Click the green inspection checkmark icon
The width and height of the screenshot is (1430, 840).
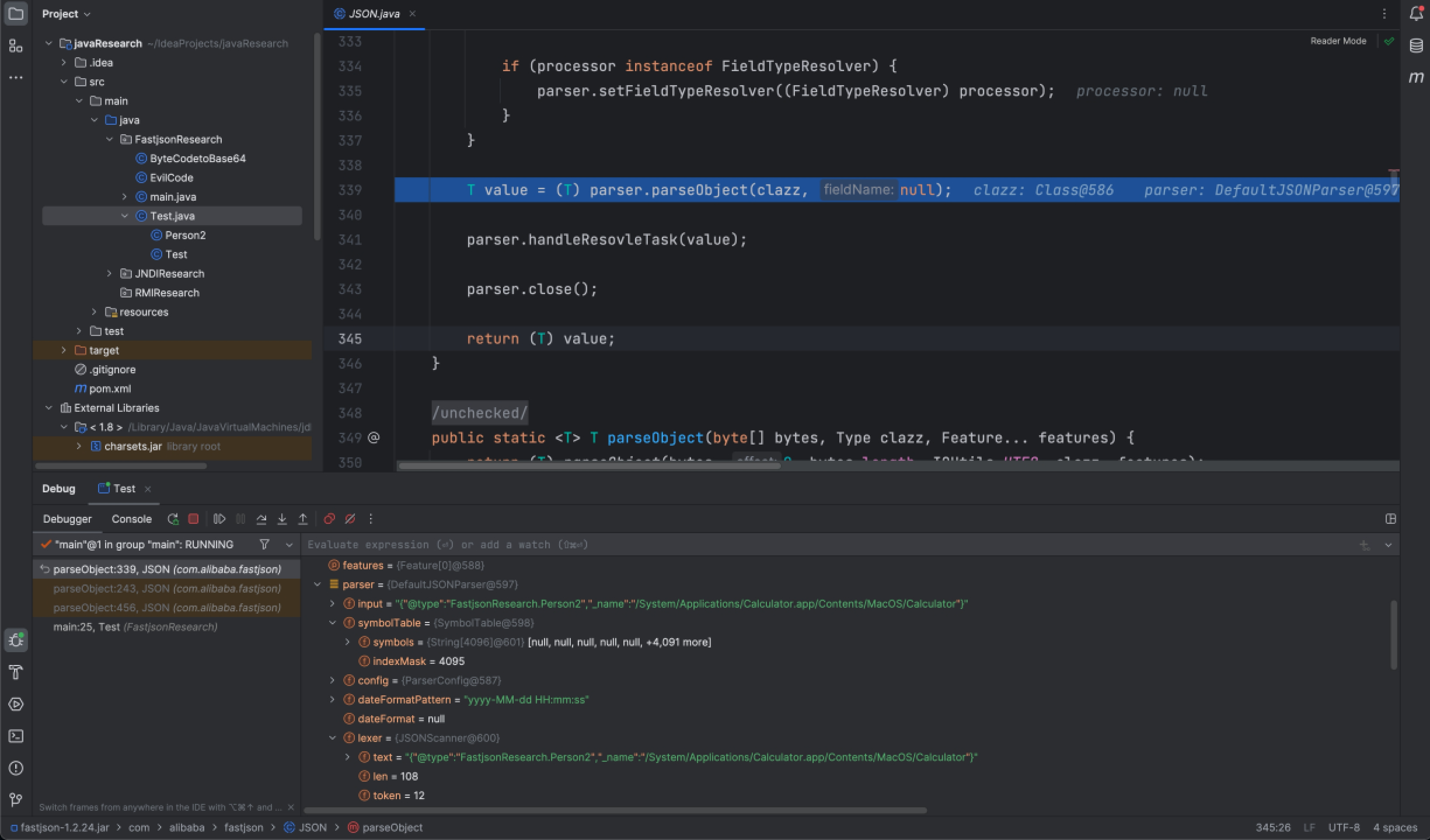[1389, 41]
